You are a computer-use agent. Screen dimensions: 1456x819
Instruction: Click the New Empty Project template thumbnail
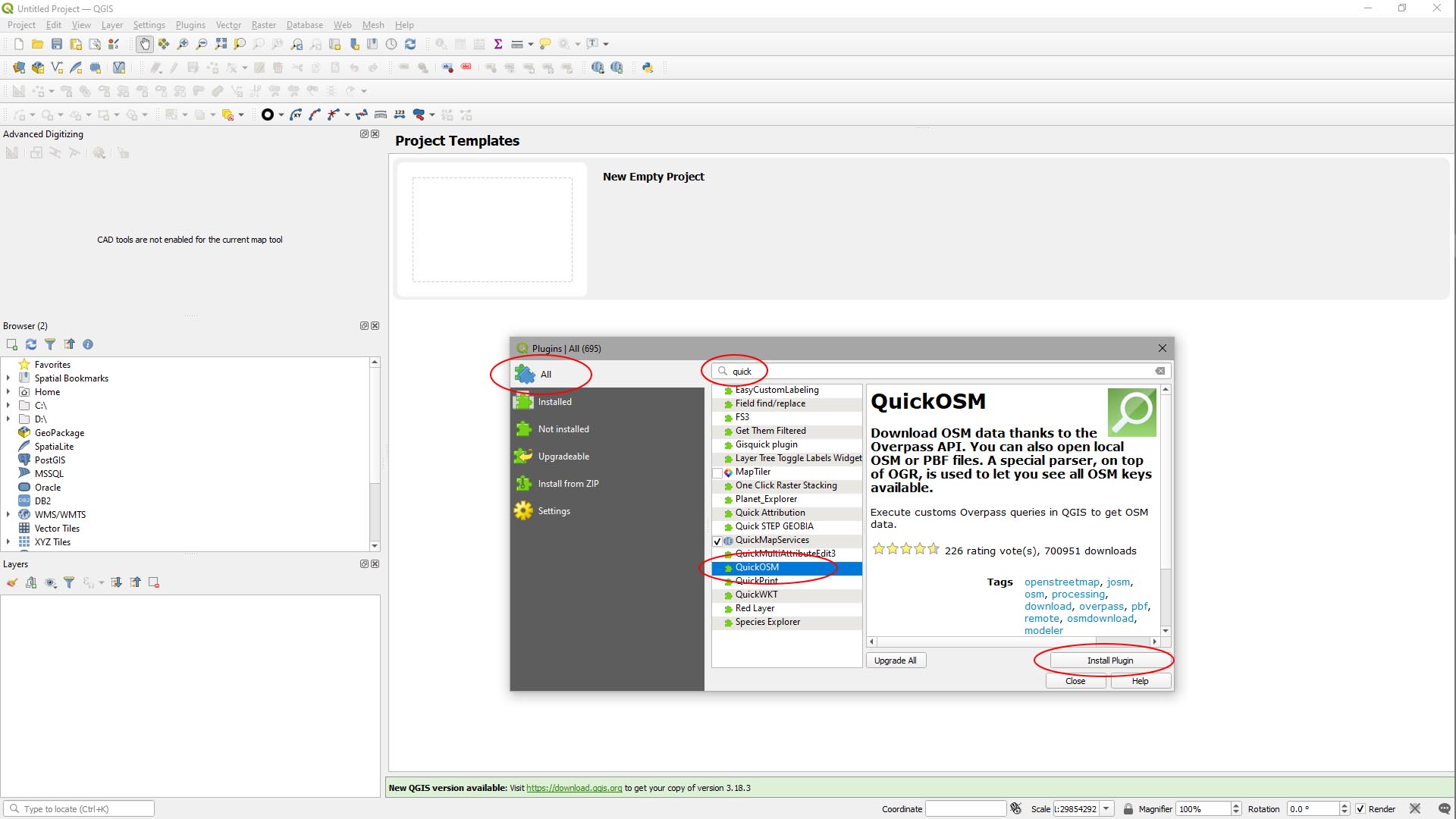(492, 230)
